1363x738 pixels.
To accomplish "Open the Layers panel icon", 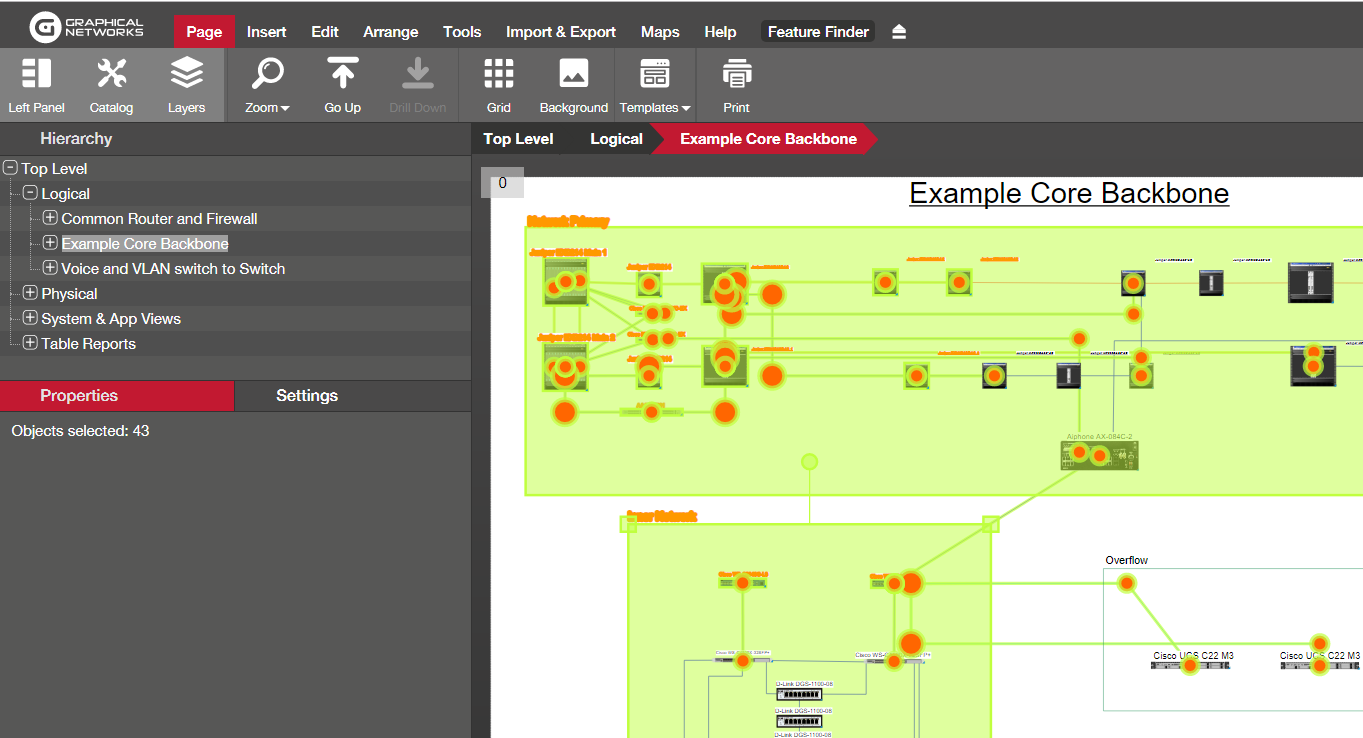I will tap(186, 74).
